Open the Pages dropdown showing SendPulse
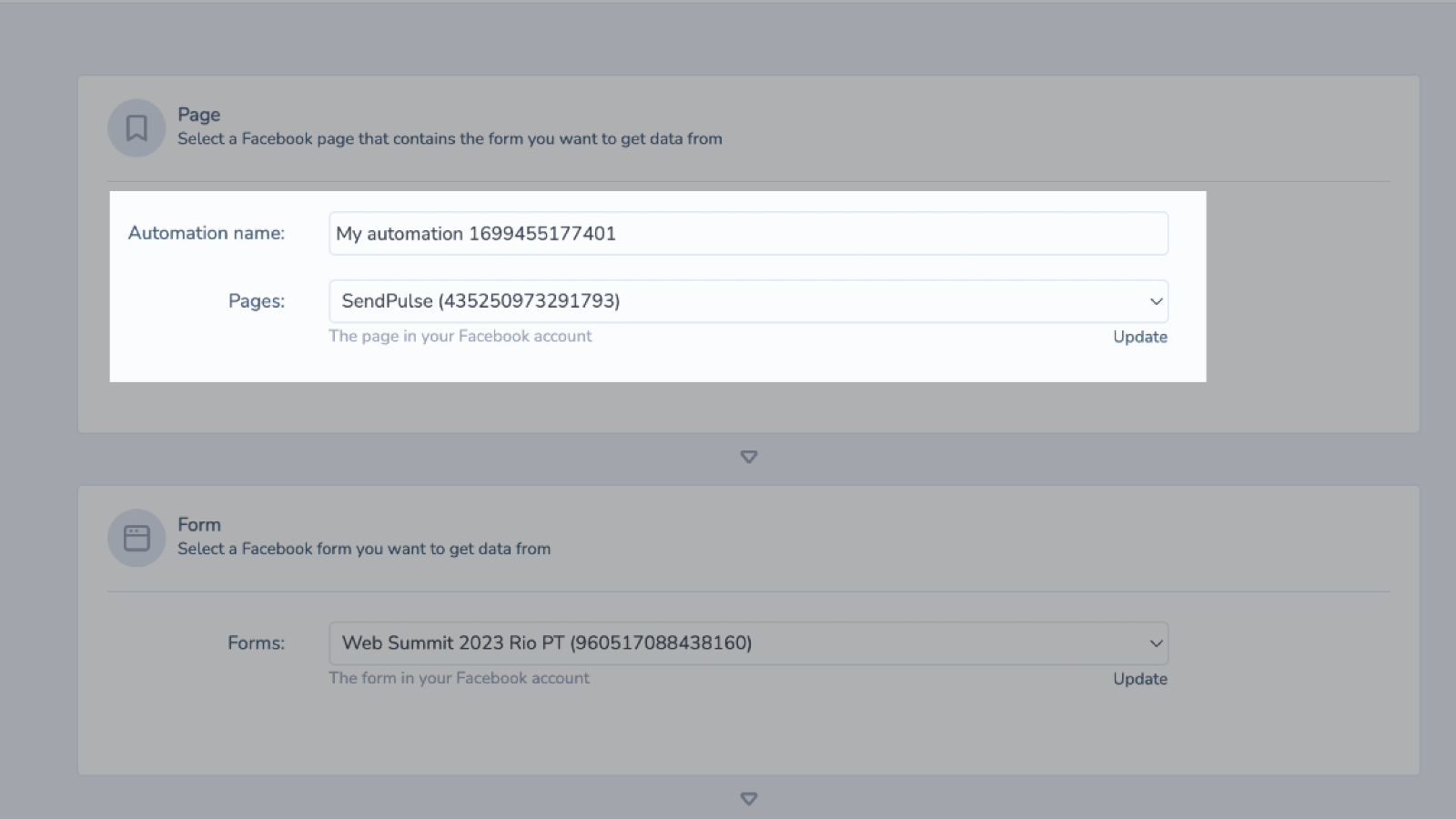Image resolution: width=1456 pixels, height=819 pixels. tap(728, 301)
